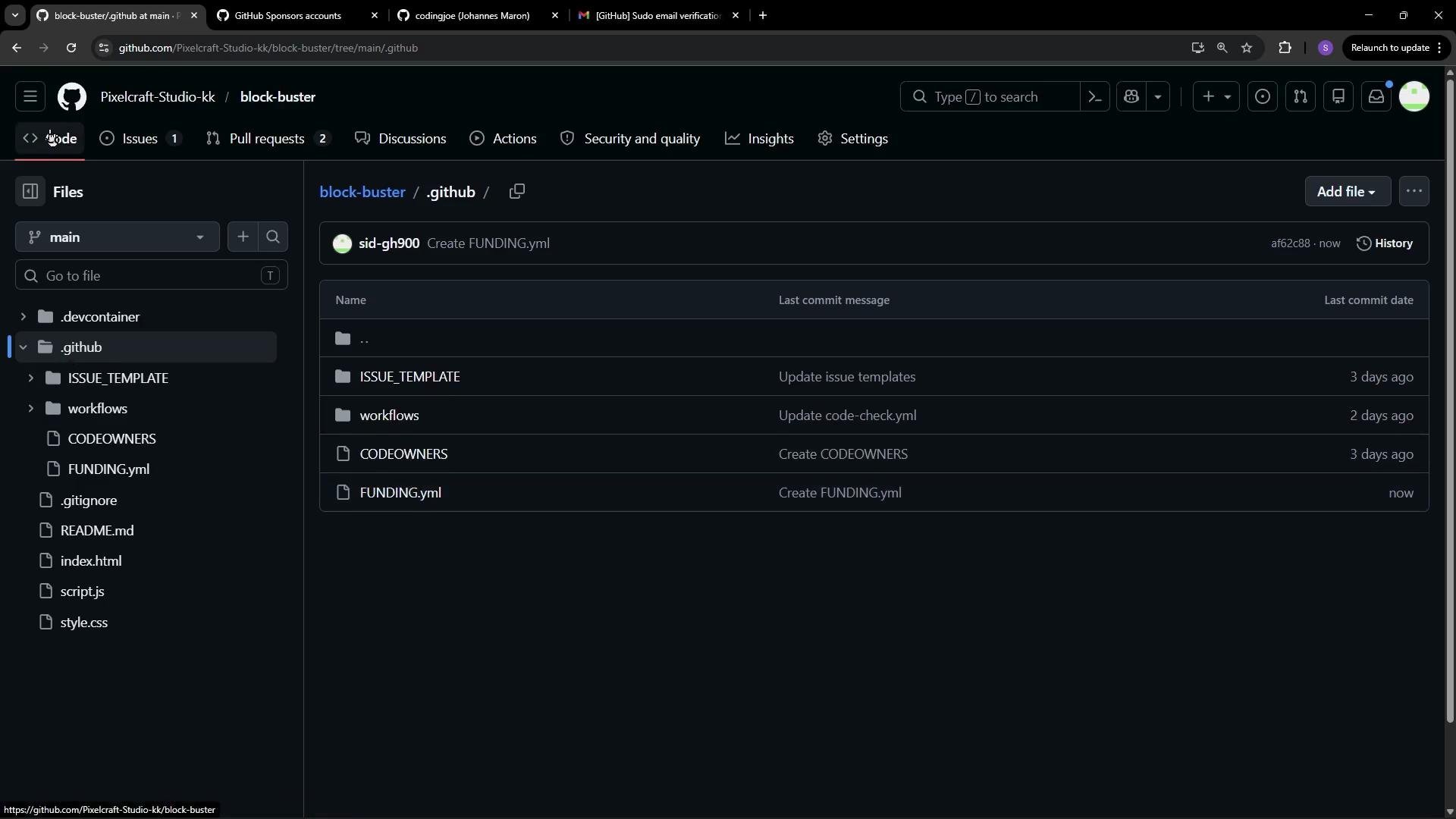Screen dimensions: 1456x819
Task: Click Pixelcraft-Studio-kk organization link
Action: 158,97
